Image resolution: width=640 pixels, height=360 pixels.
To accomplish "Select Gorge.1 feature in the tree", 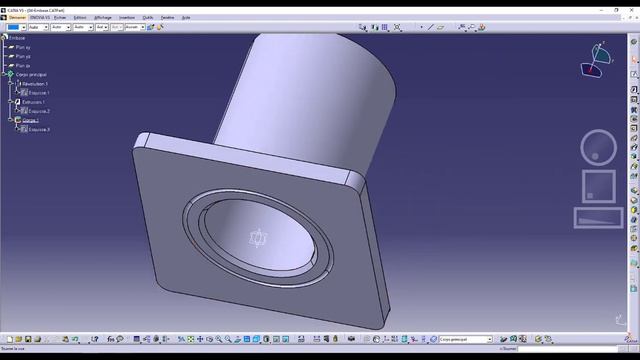I will pos(31,120).
